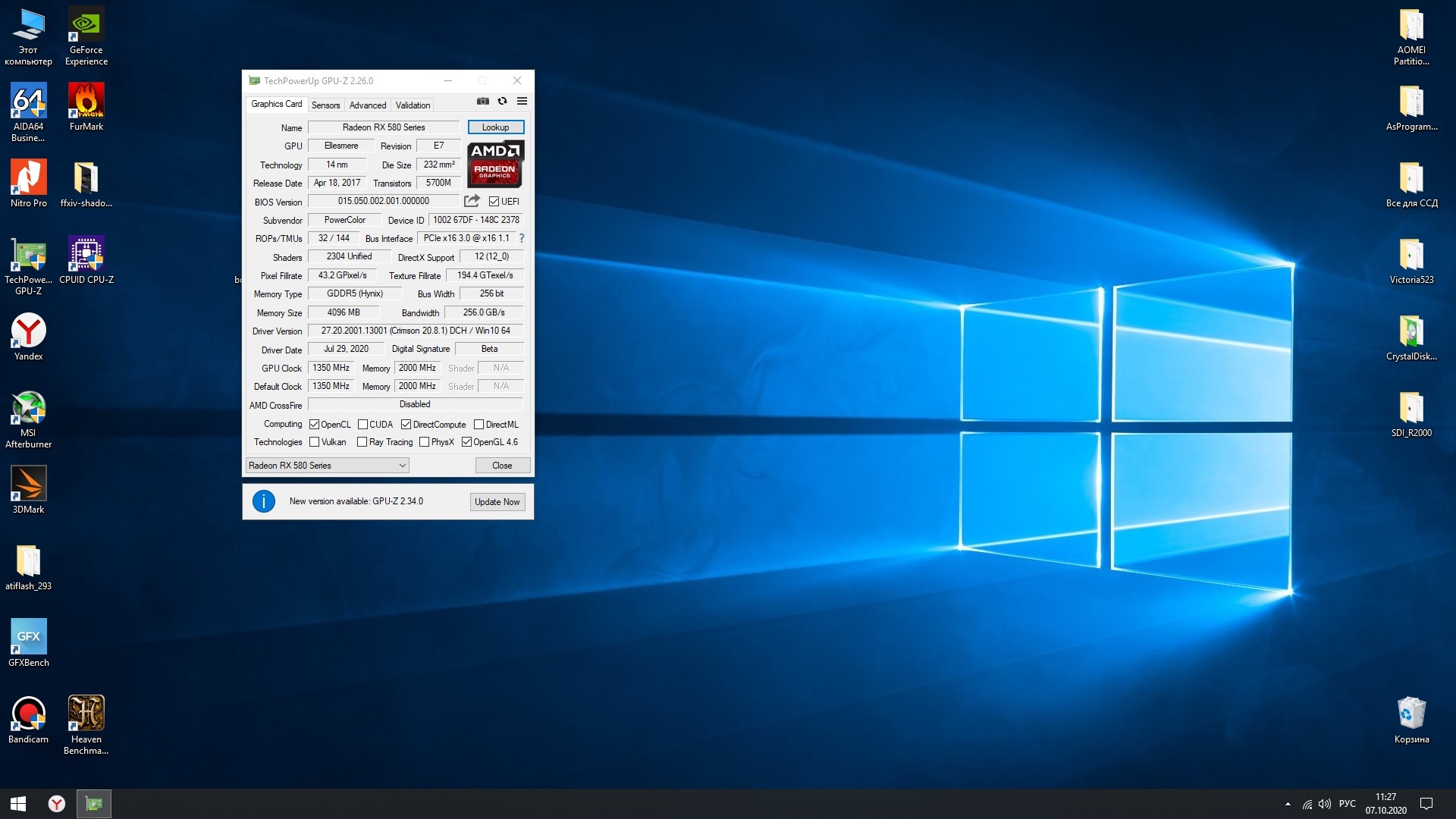Select the CPUID CPU-Z desktop icon
This screenshot has width=1456, height=819.
point(86,260)
